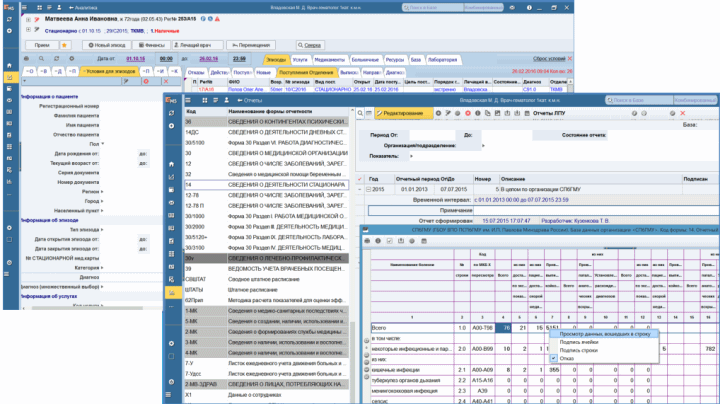
Task: Click the home icon in left sidebar
Action: [9, 66]
